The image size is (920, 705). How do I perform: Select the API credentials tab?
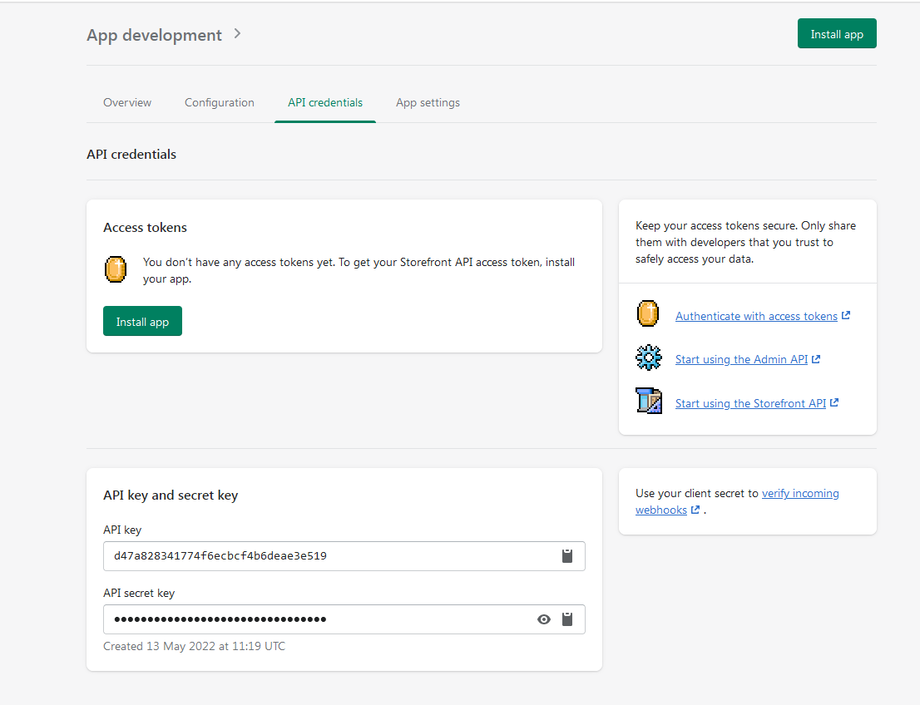point(325,103)
